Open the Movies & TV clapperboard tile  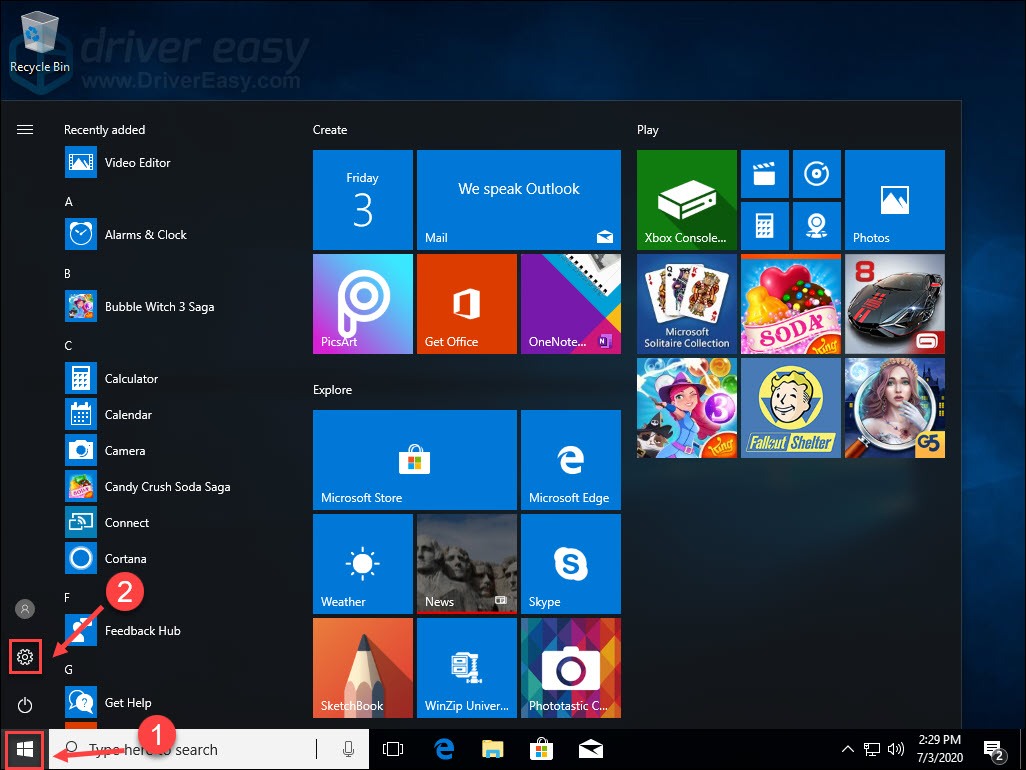coord(764,174)
